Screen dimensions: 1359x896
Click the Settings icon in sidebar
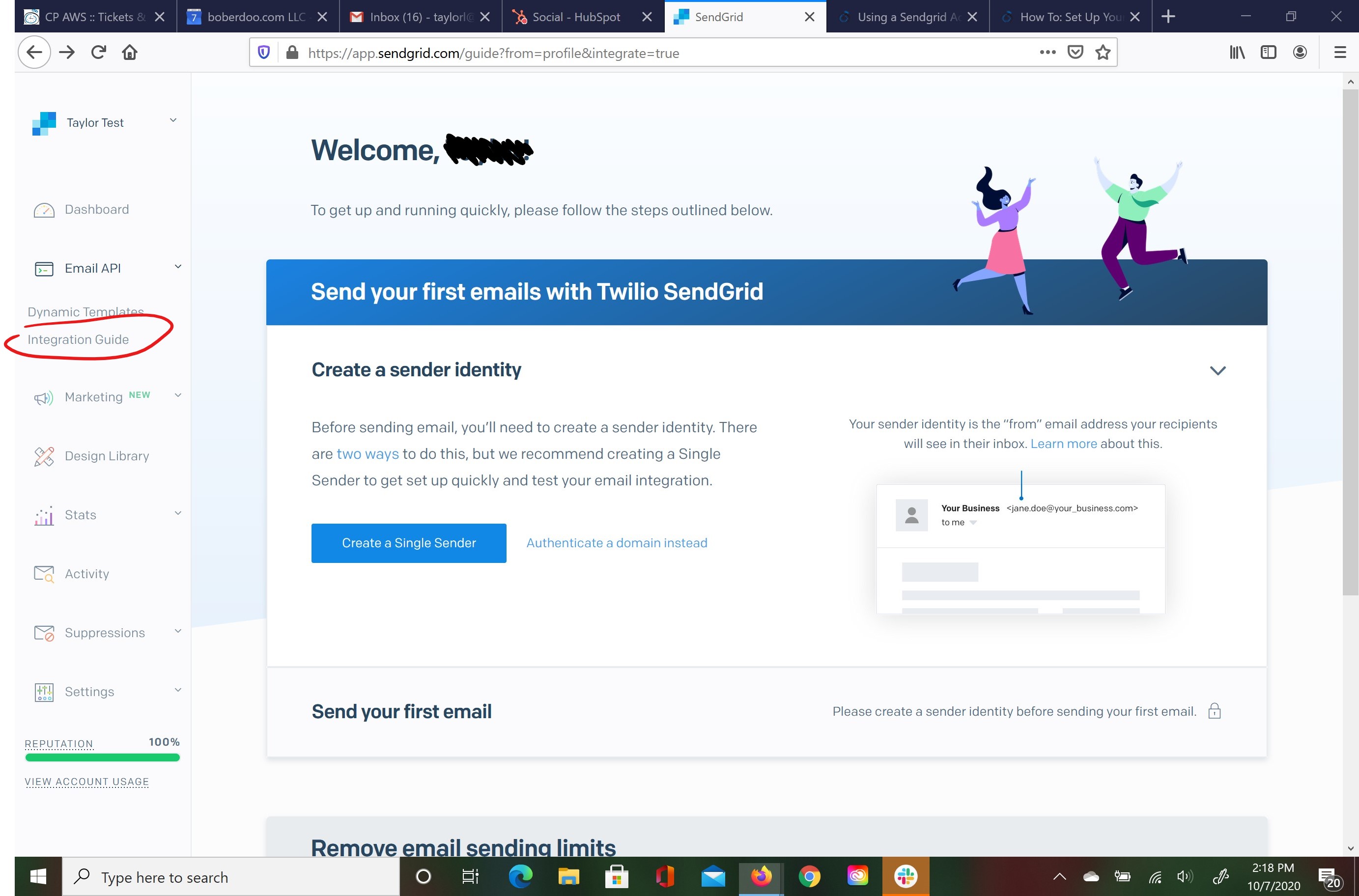[x=44, y=691]
